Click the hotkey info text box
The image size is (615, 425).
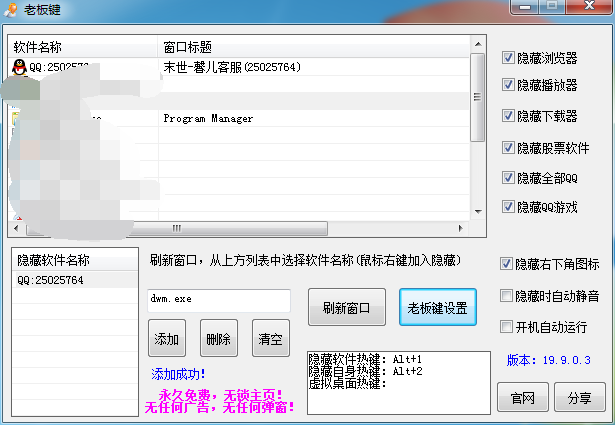[x=399, y=383]
